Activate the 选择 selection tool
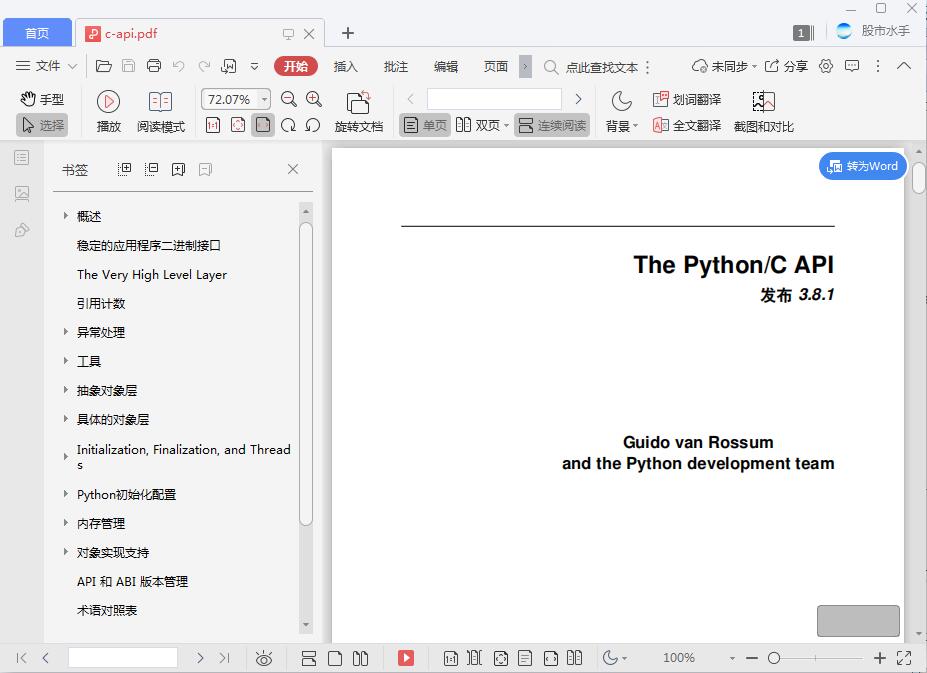927x673 pixels. [x=43, y=124]
